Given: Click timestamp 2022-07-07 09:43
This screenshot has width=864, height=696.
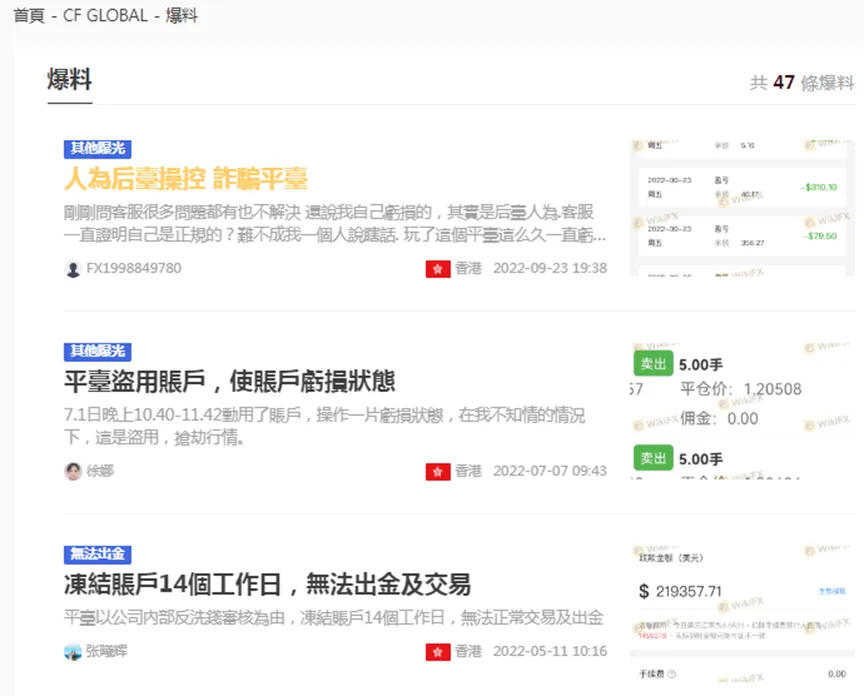Looking at the screenshot, I should click(550, 471).
